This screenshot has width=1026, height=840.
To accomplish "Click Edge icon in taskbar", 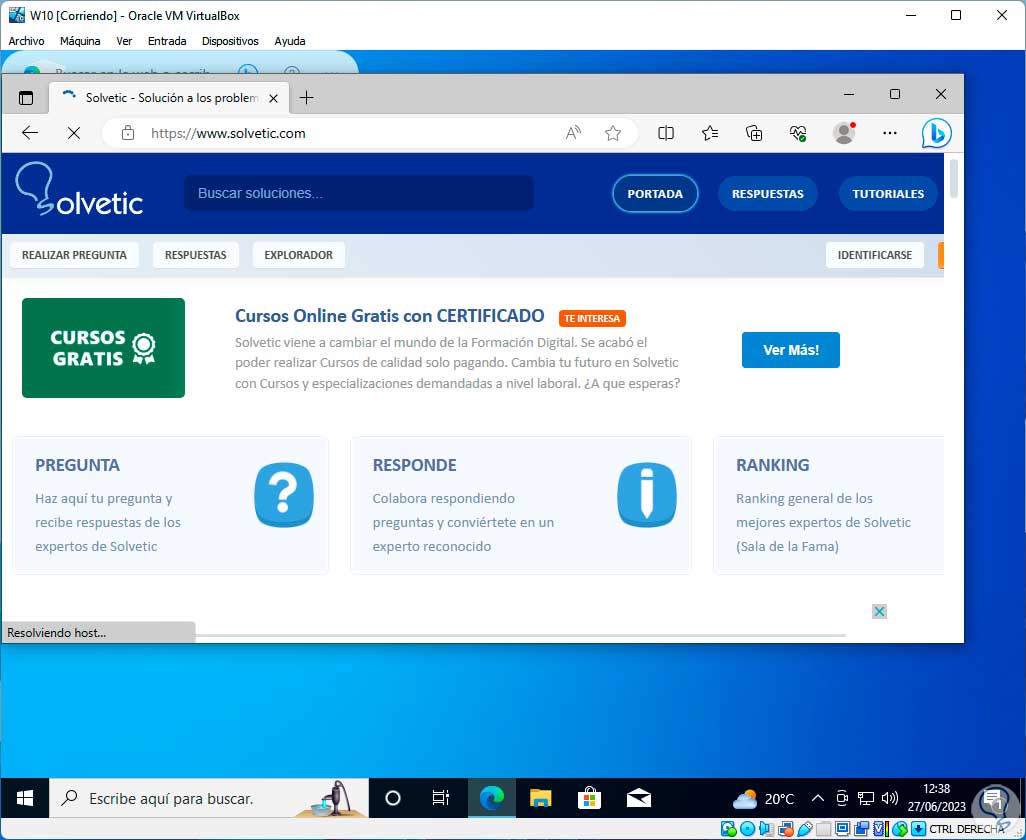I will click(x=491, y=798).
